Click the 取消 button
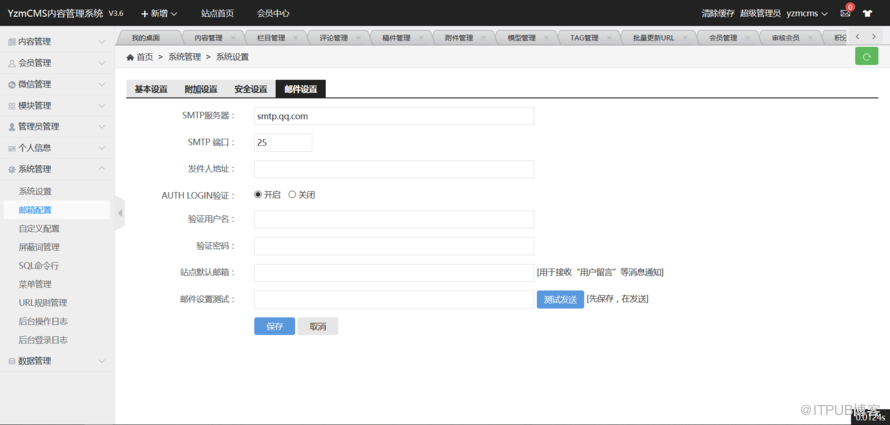The width and height of the screenshot is (890, 425). 318,326
